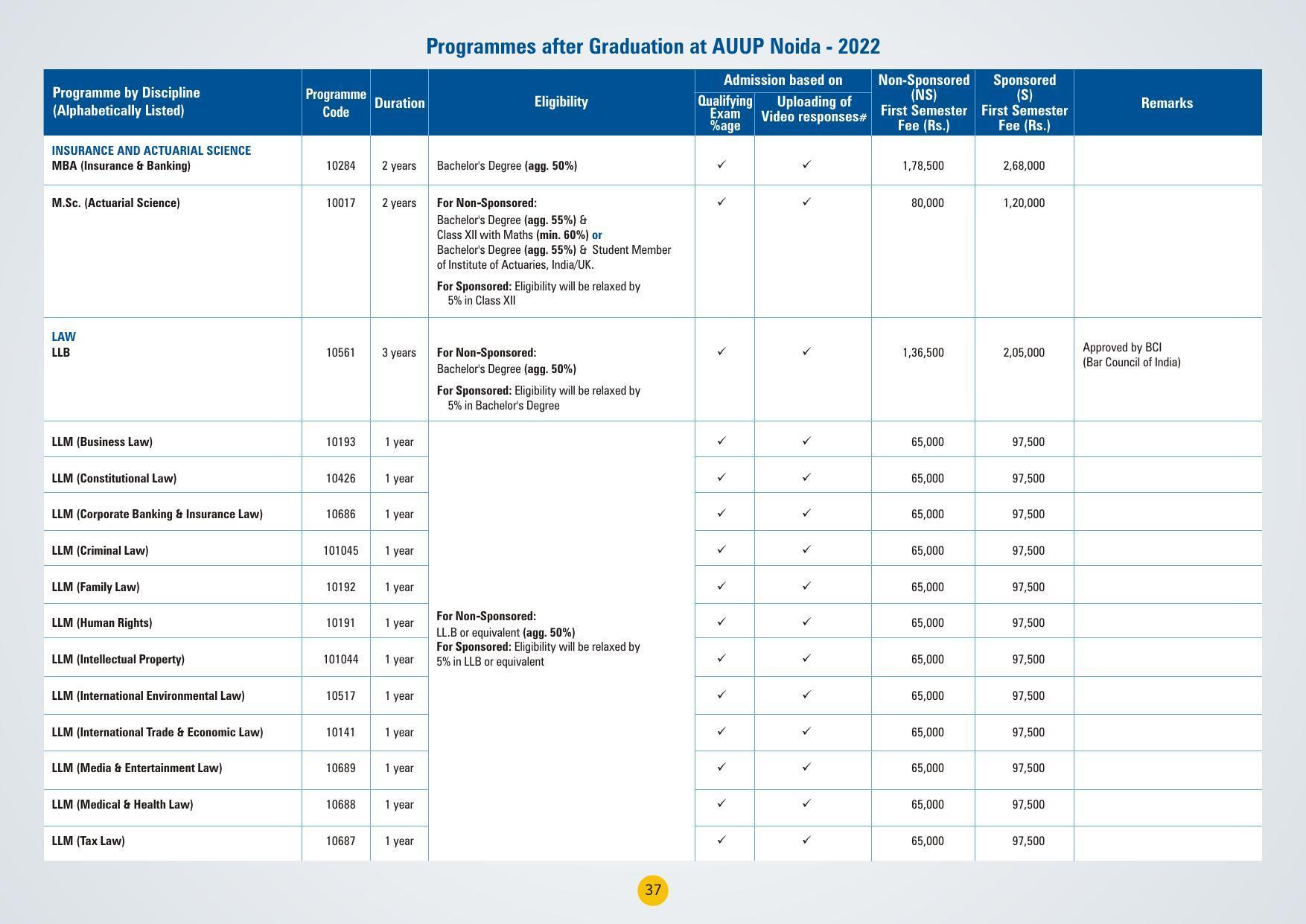Click the "MBA (Insurance & Banking)" programme name
This screenshot has height=924, width=1306.
121,165
